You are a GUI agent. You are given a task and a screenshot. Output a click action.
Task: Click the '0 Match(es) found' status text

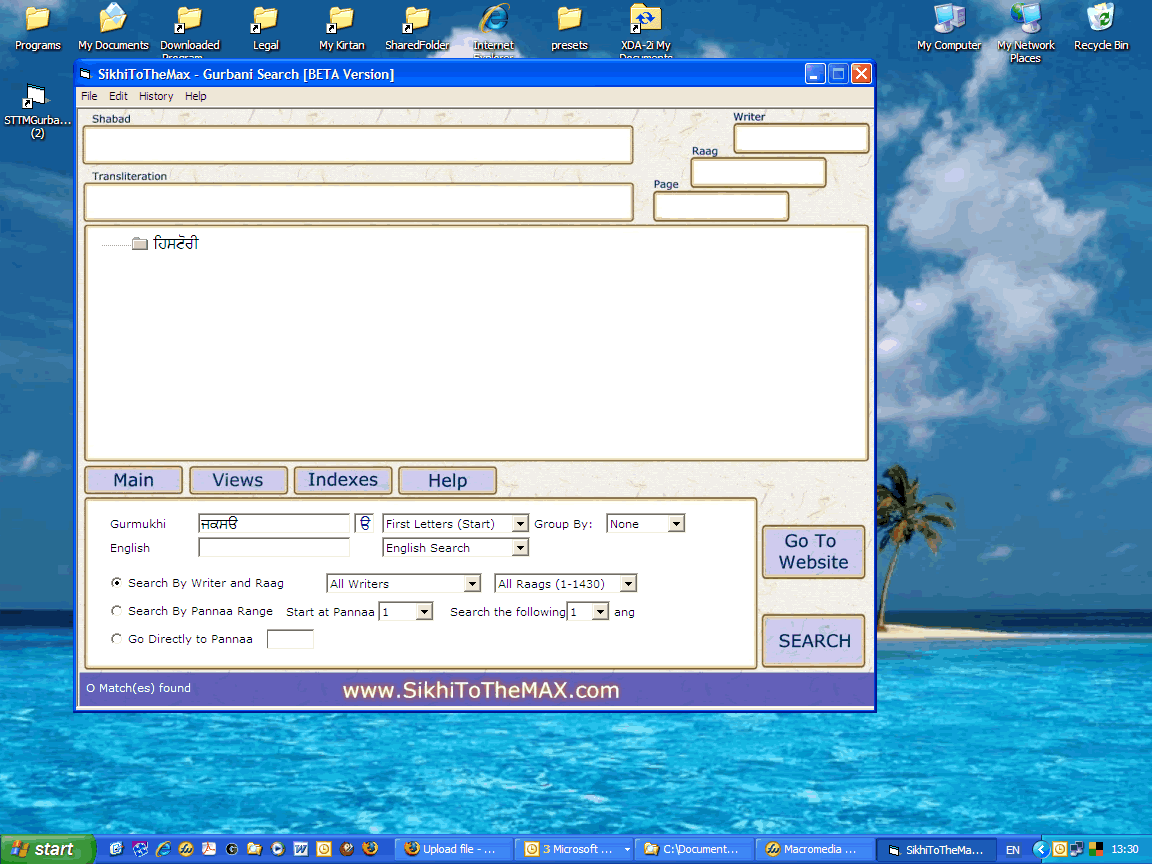[x=138, y=688]
